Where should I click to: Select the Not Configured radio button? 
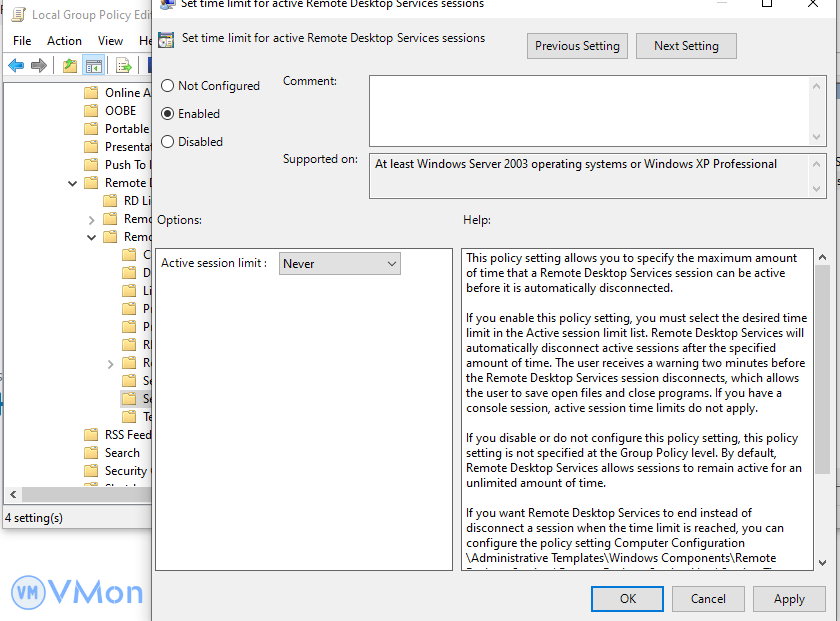pyautogui.click(x=168, y=86)
